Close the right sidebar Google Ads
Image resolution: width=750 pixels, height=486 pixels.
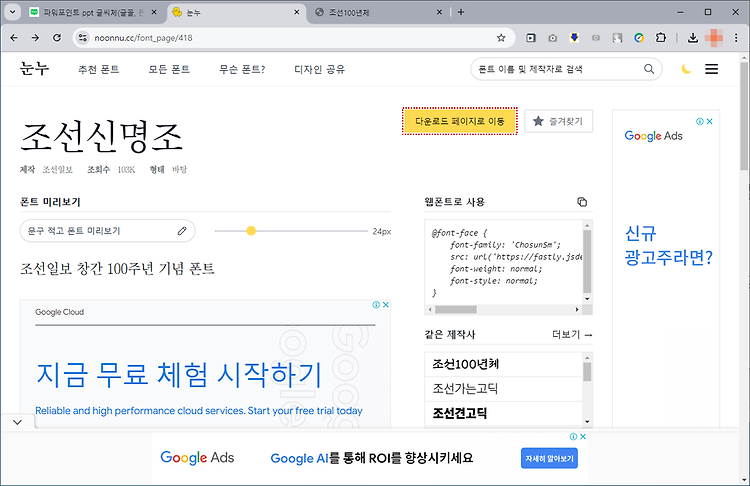(x=709, y=122)
